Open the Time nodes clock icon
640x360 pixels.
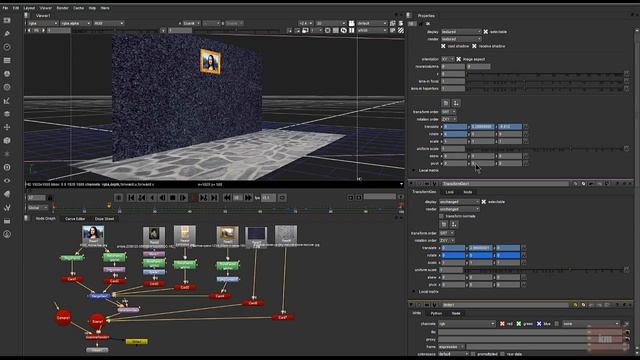pos(7,47)
